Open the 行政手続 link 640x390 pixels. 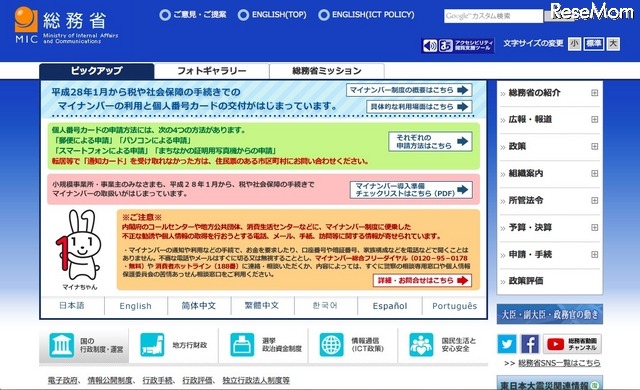click(157, 381)
